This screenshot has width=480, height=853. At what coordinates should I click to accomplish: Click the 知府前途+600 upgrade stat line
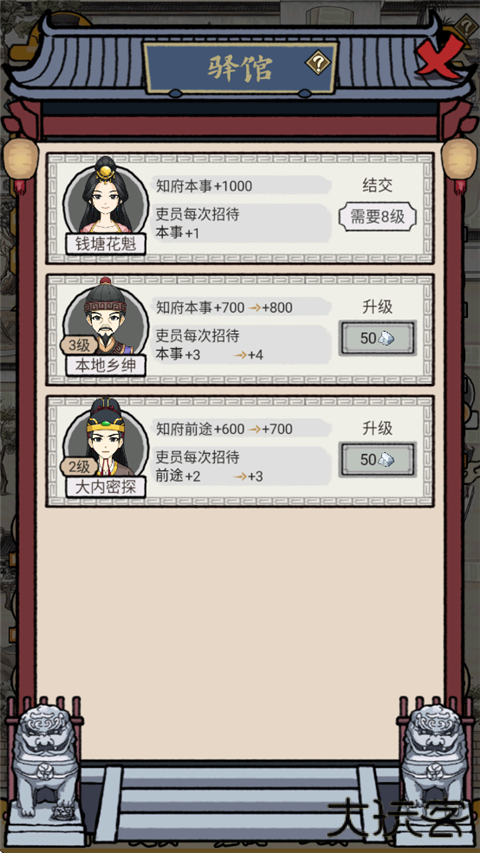click(x=224, y=429)
